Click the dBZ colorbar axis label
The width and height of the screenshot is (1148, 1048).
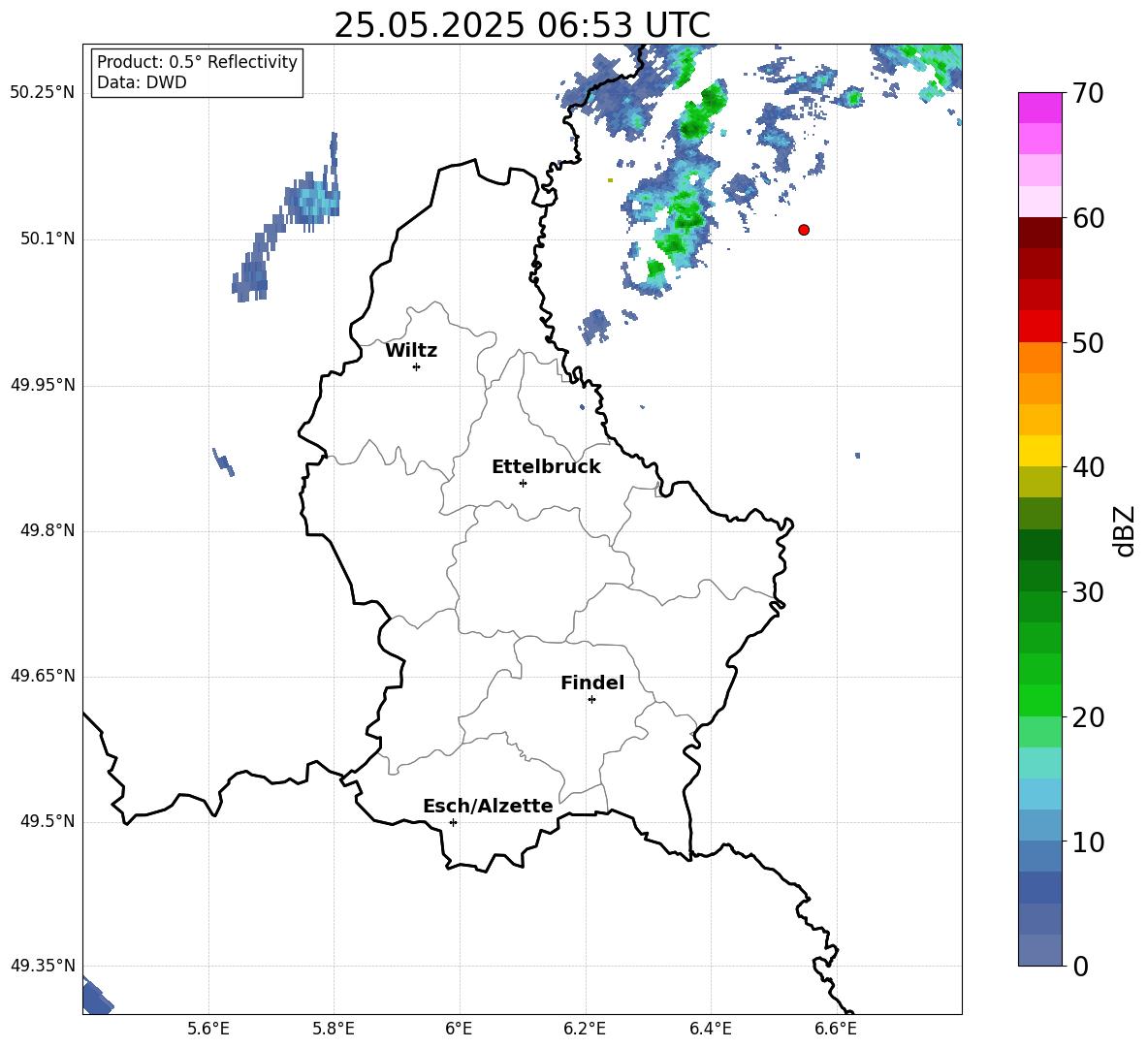click(1123, 531)
